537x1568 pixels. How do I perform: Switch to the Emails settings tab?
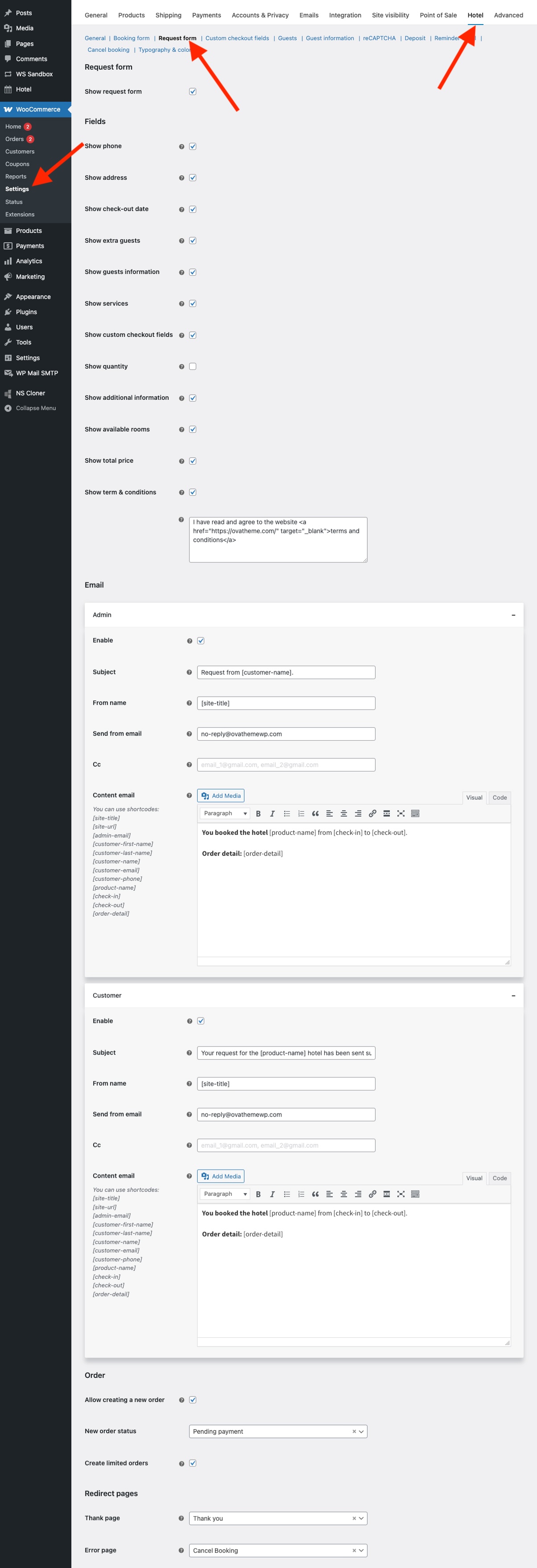(308, 15)
